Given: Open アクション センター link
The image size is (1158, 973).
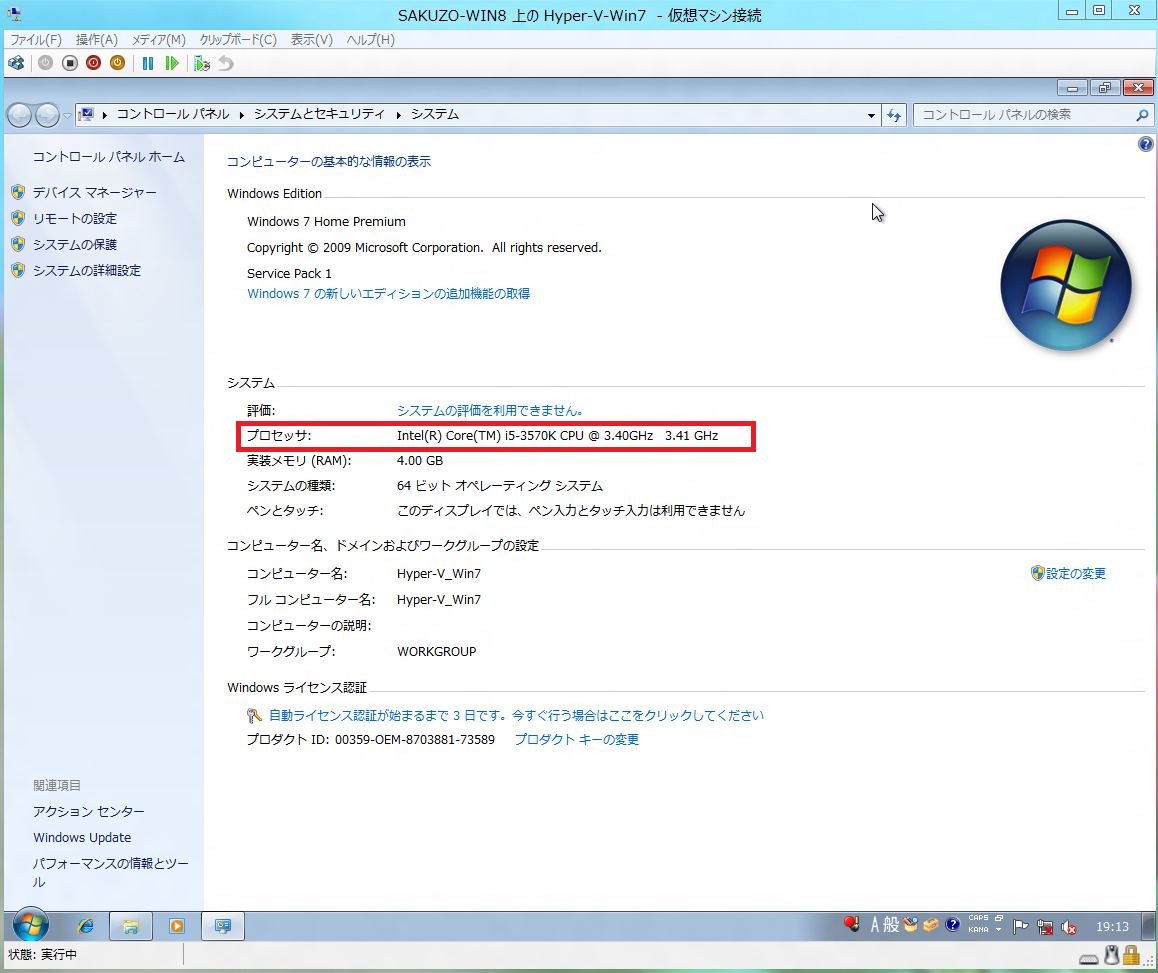Looking at the screenshot, I should 89,811.
